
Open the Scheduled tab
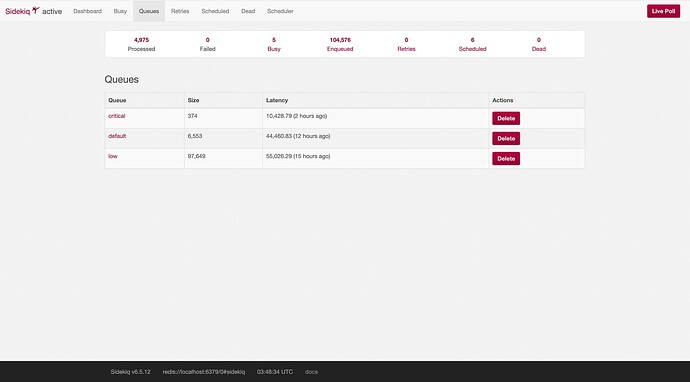215,11
